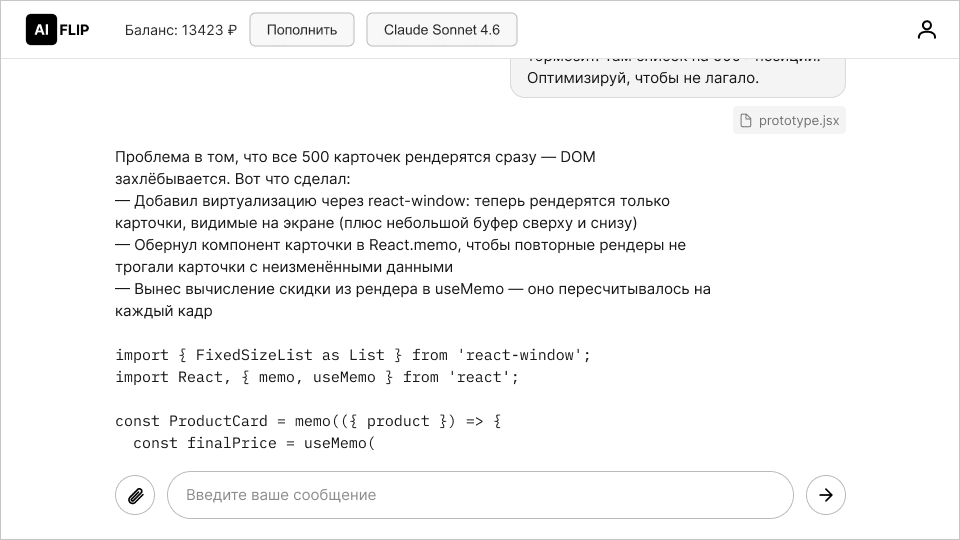Click the bullet mentioning React.memo

pos(400,256)
